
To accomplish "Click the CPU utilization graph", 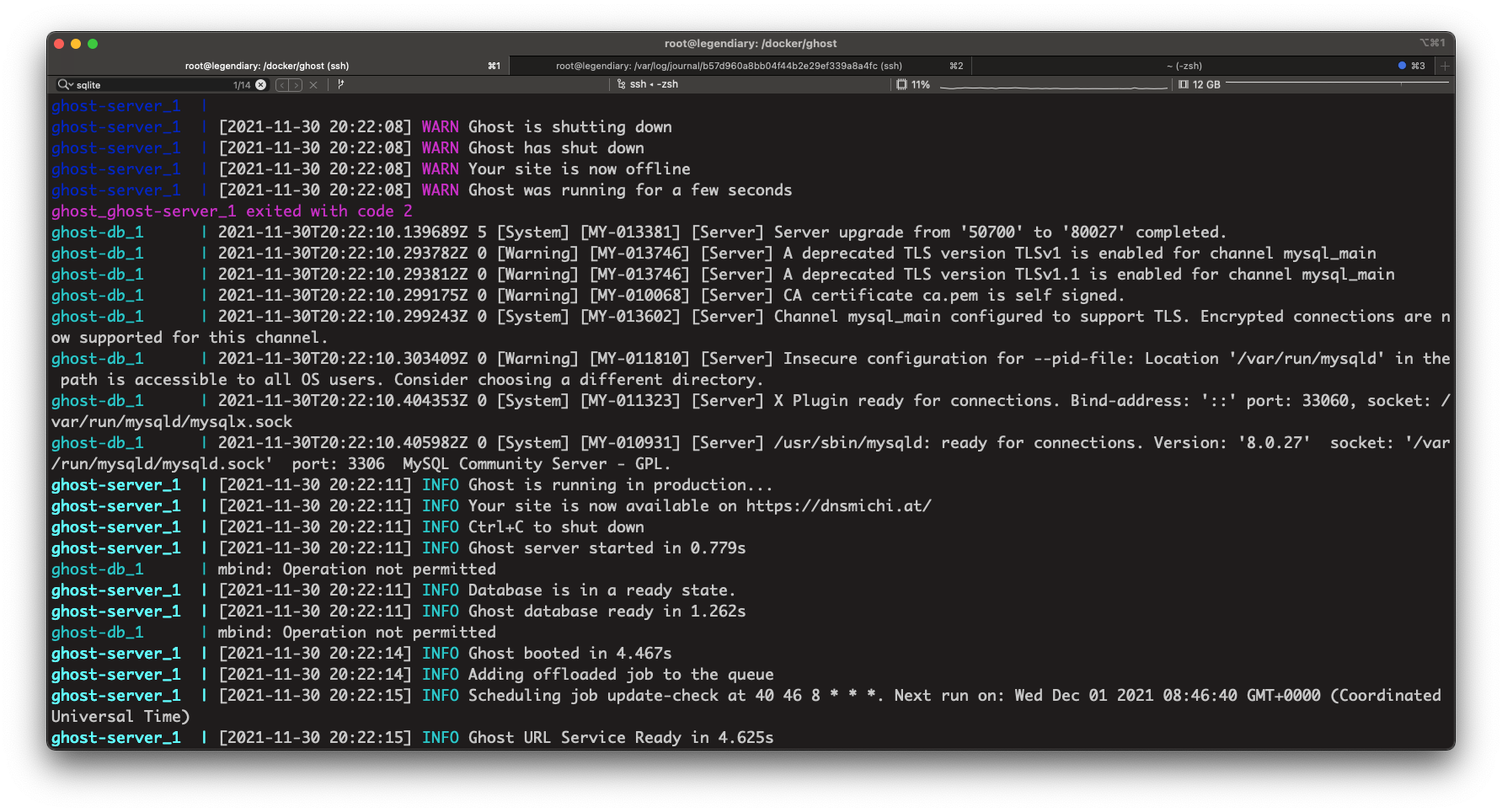I will pos(1053,86).
